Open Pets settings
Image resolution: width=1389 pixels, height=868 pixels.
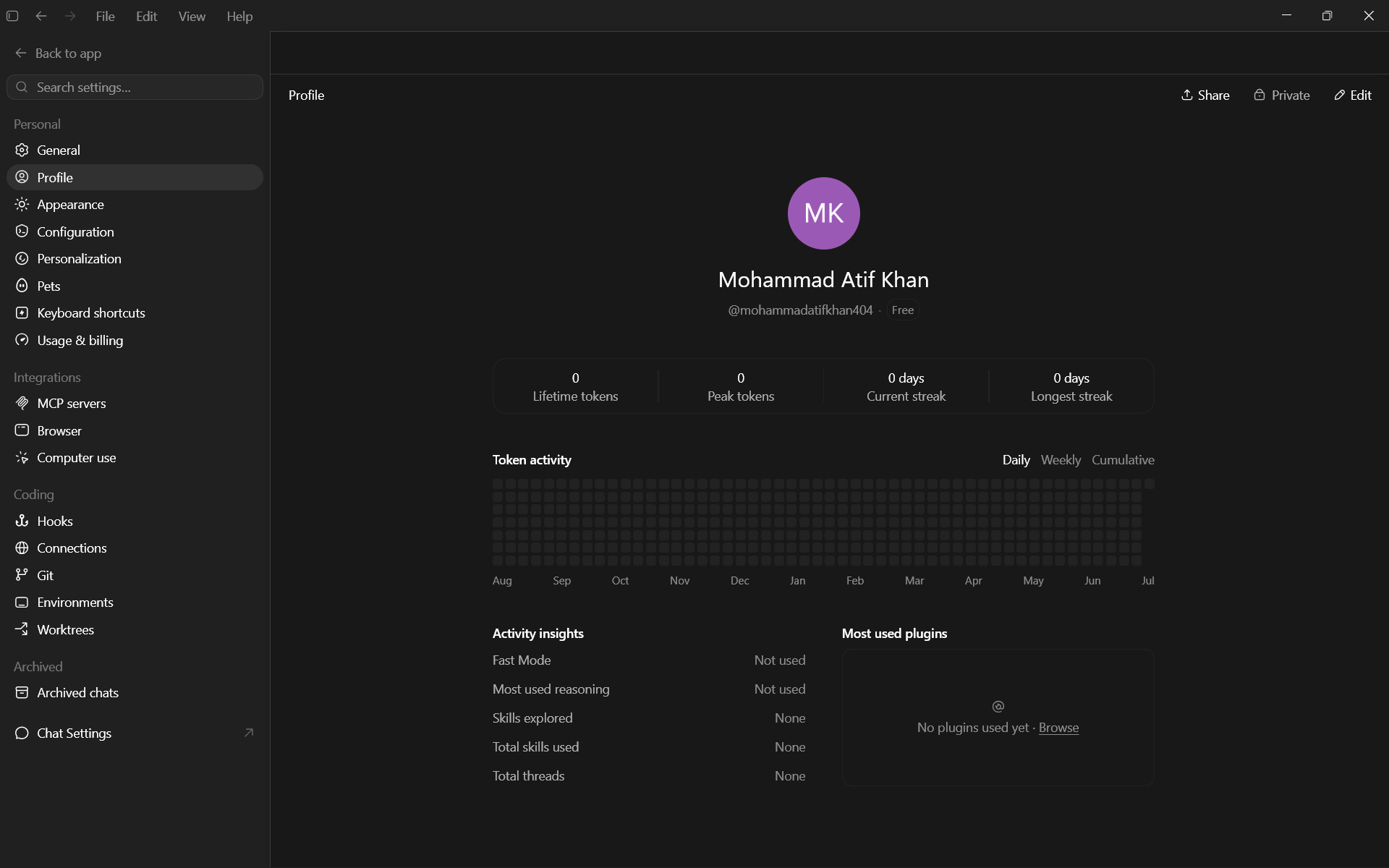point(135,286)
